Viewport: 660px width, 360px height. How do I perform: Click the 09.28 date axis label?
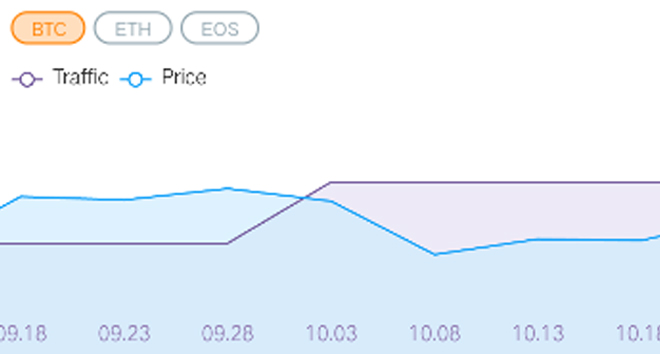click(x=228, y=333)
